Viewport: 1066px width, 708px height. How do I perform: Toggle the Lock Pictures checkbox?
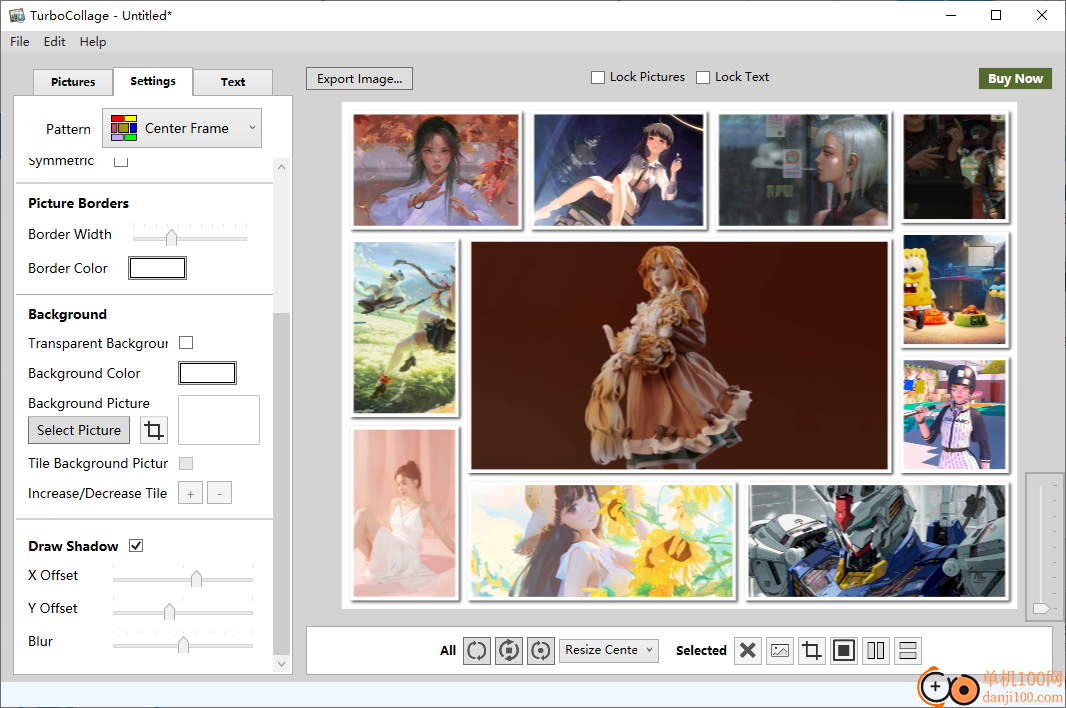[x=598, y=78]
